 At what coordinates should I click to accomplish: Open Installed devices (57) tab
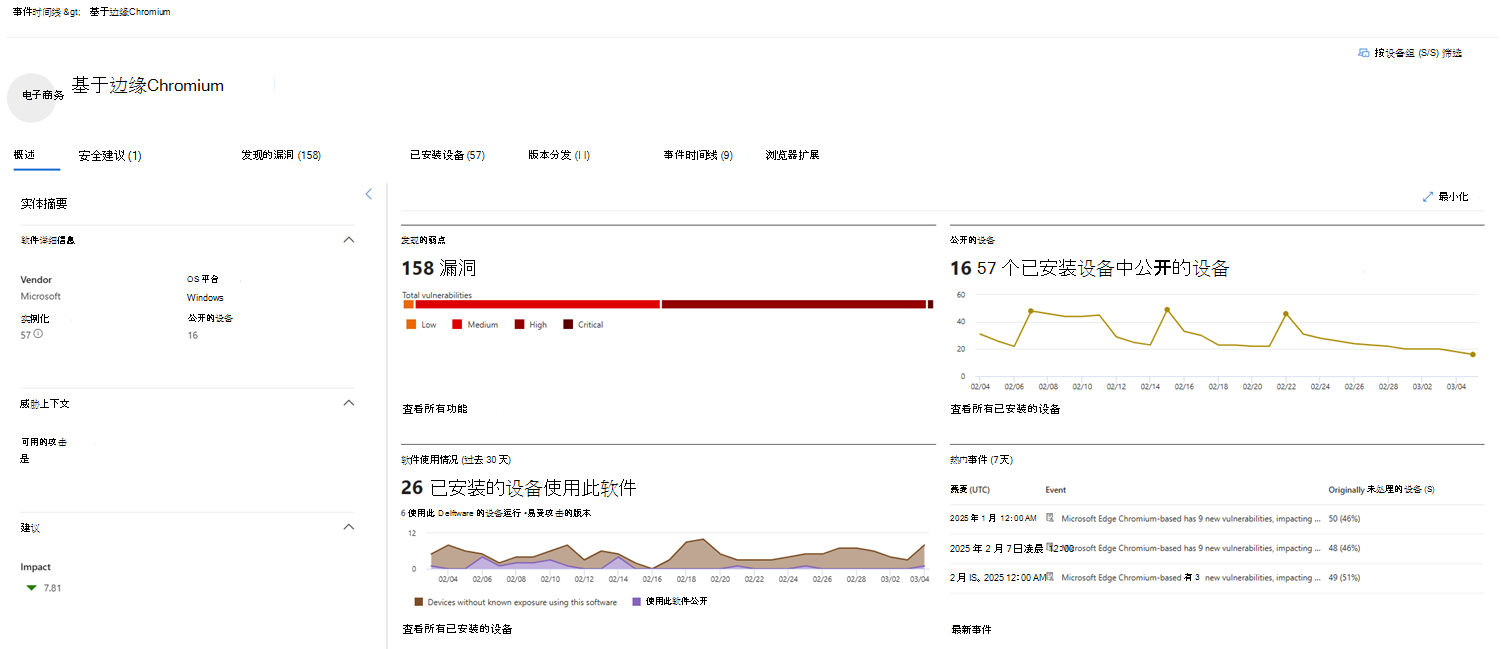tap(447, 155)
